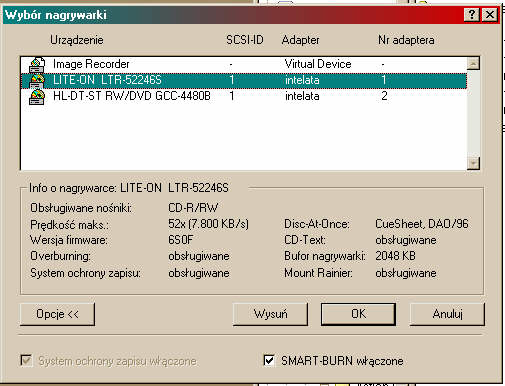The height and width of the screenshot is (386, 505).
Task: Click the firmware version 6S0F value
Action: (180, 240)
